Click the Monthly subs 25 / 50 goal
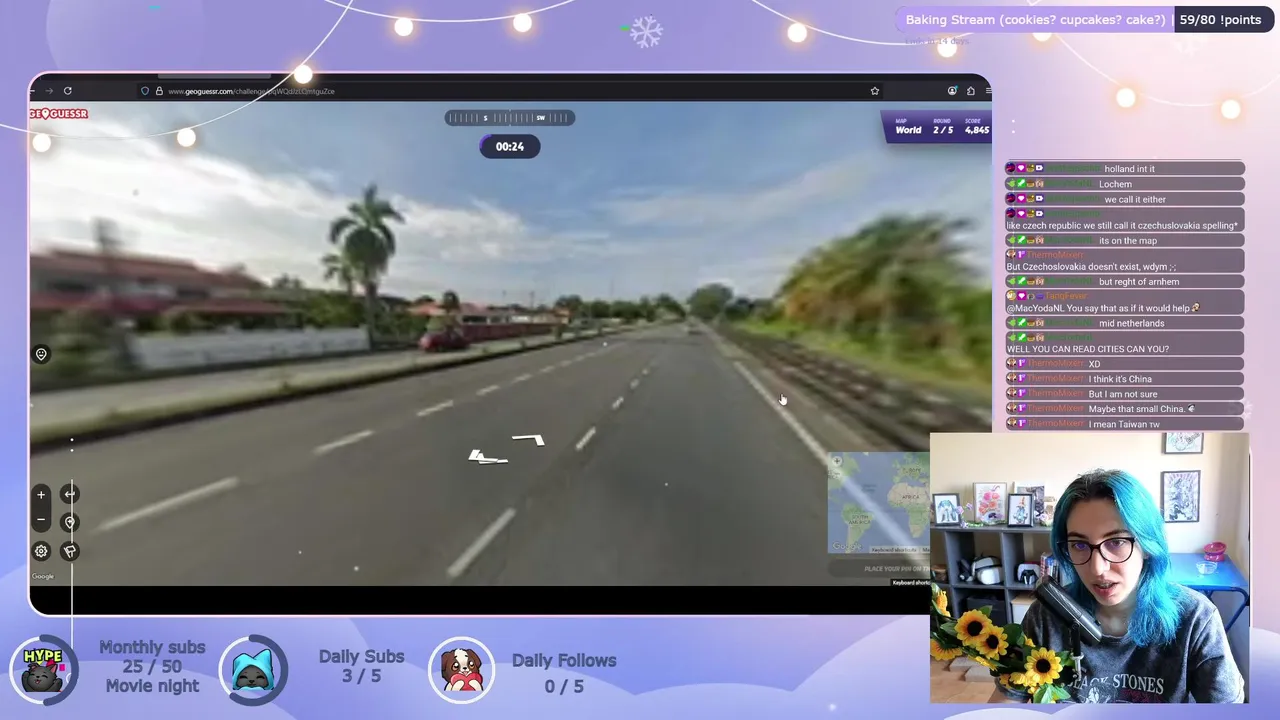This screenshot has width=1280, height=720. tap(152, 667)
